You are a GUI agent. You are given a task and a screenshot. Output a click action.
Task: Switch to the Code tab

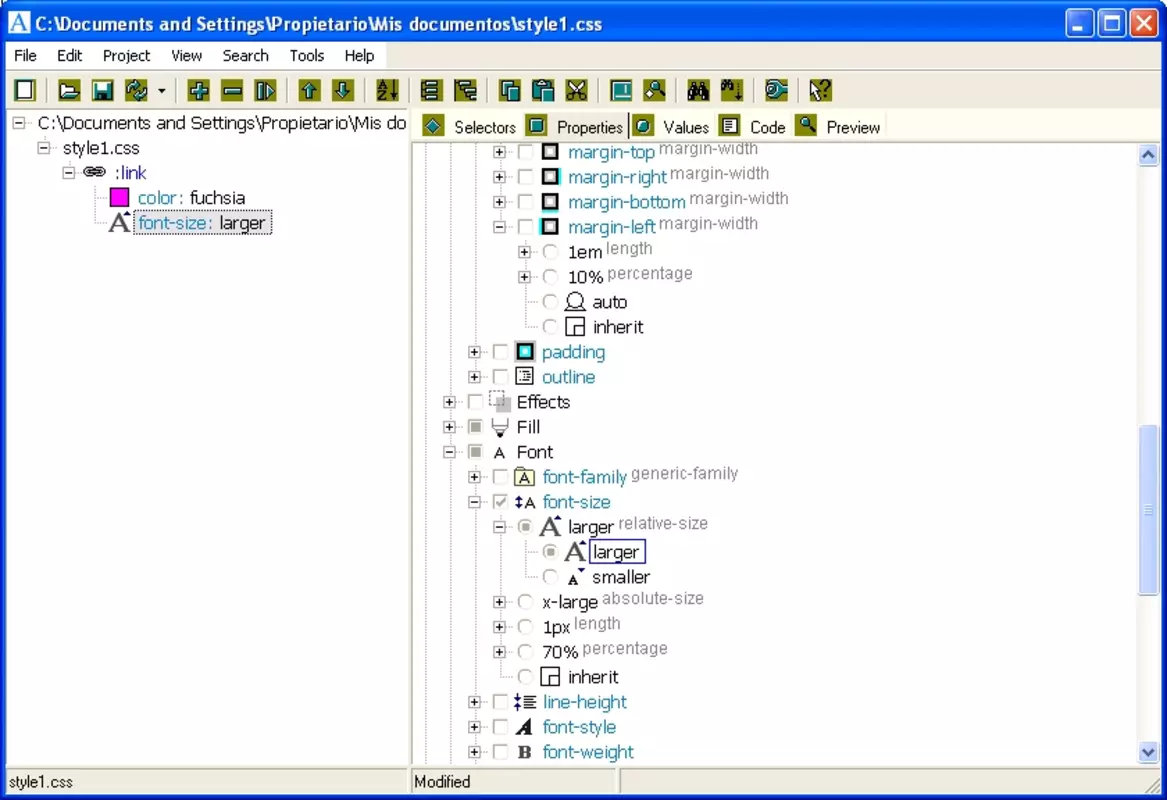(x=753, y=127)
